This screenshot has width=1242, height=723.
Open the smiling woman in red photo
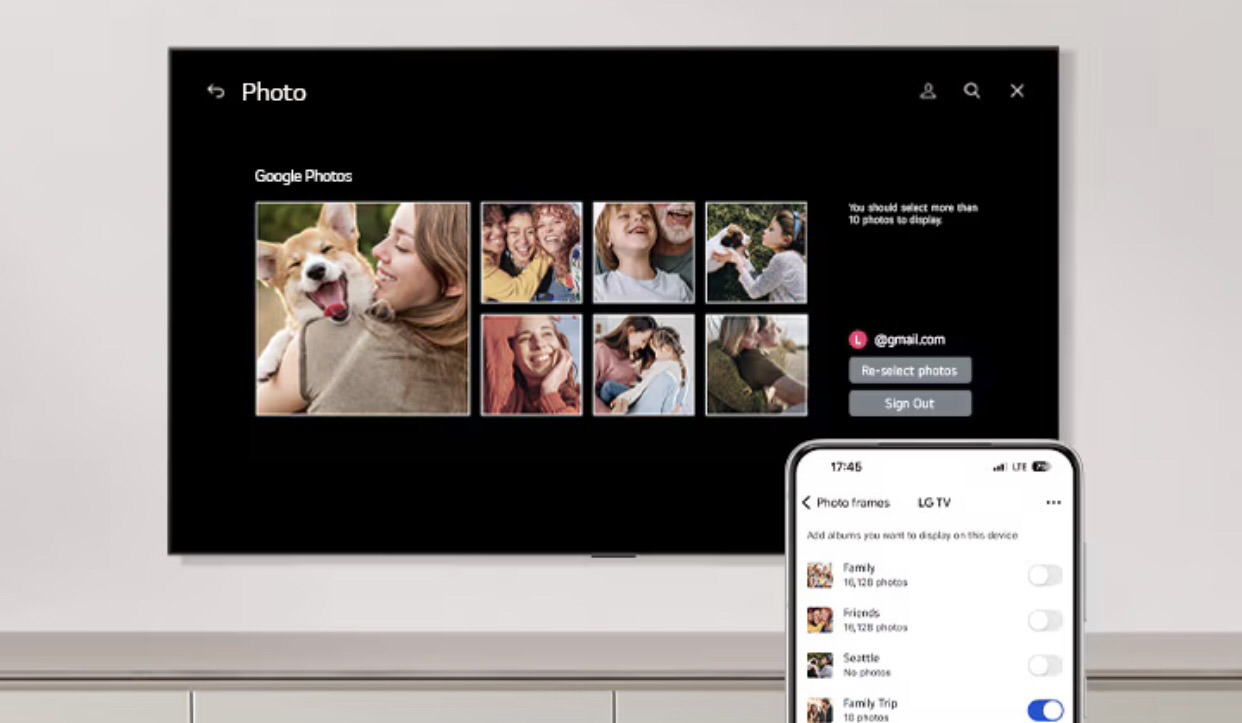[531, 364]
